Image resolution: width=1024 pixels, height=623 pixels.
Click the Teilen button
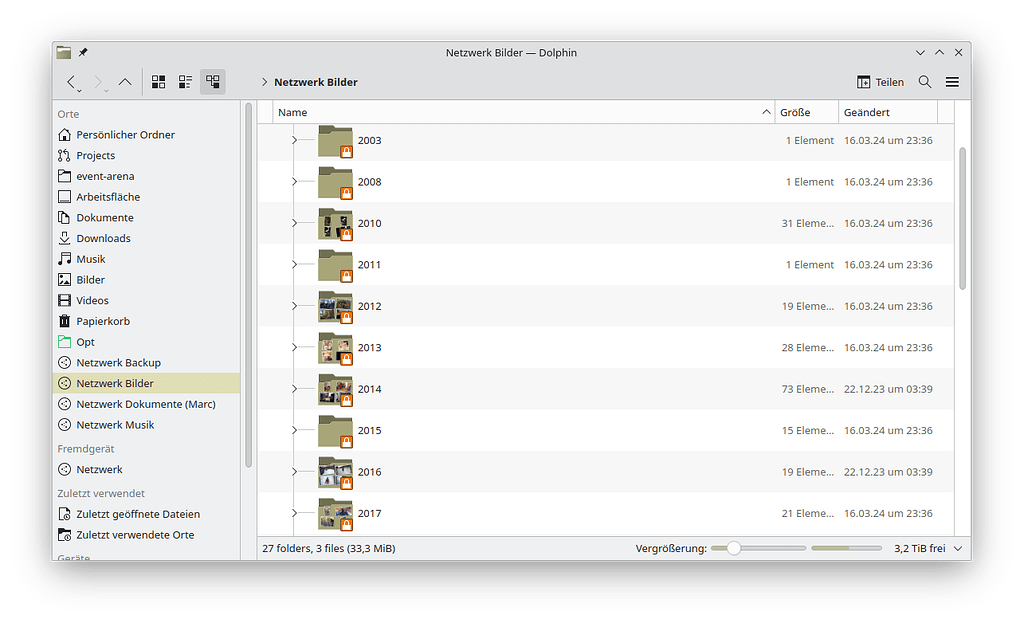click(x=880, y=81)
